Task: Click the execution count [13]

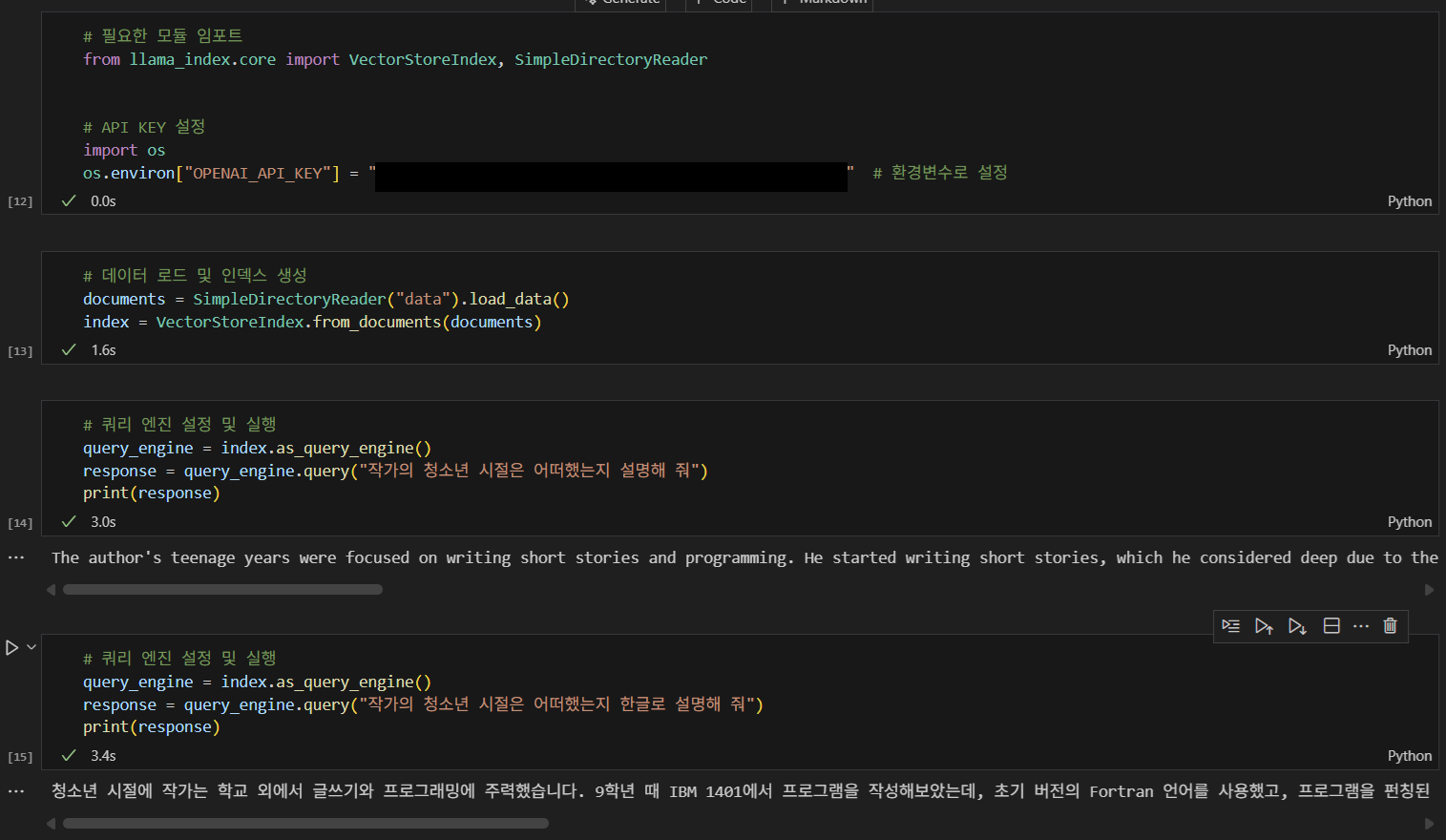Action: pos(20,351)
